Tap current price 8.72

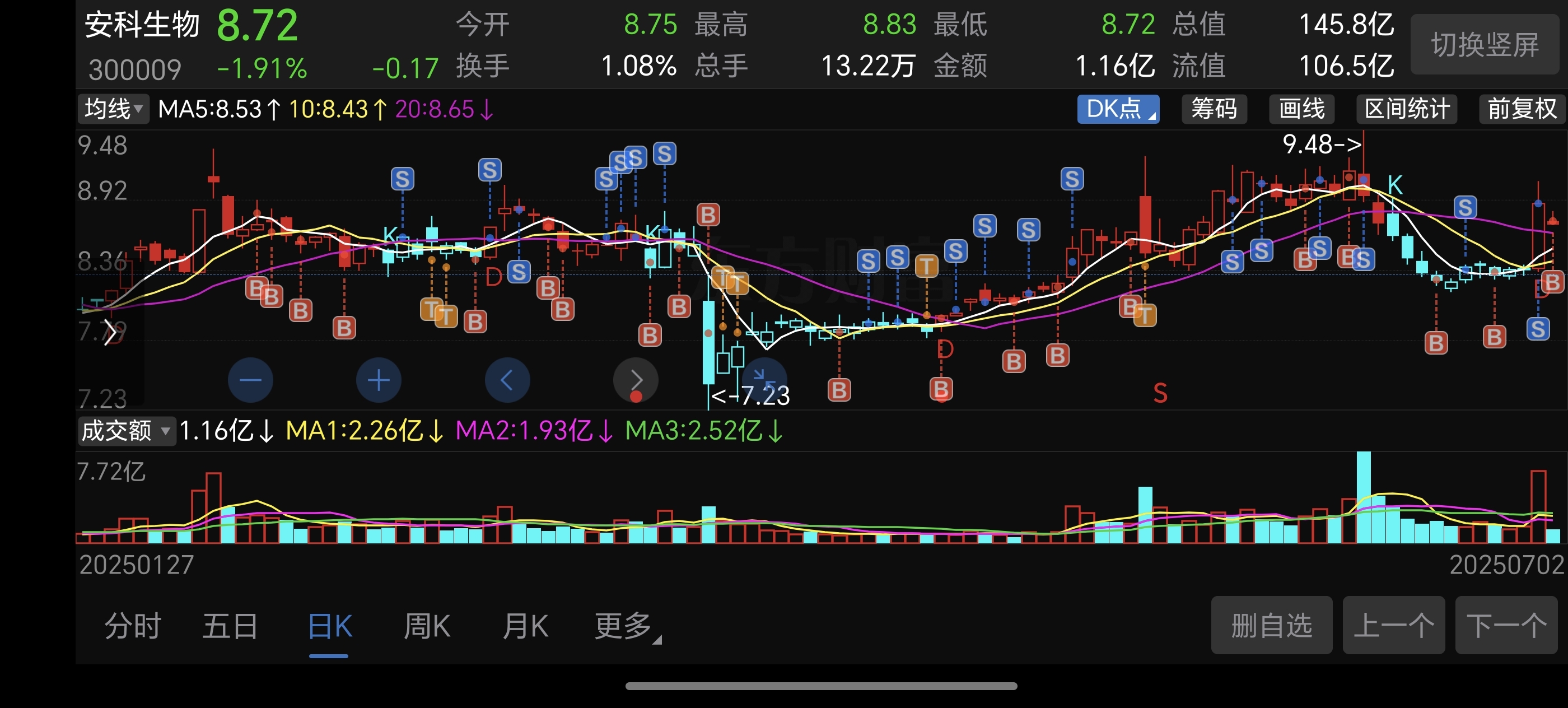click(x=257, y=26)
